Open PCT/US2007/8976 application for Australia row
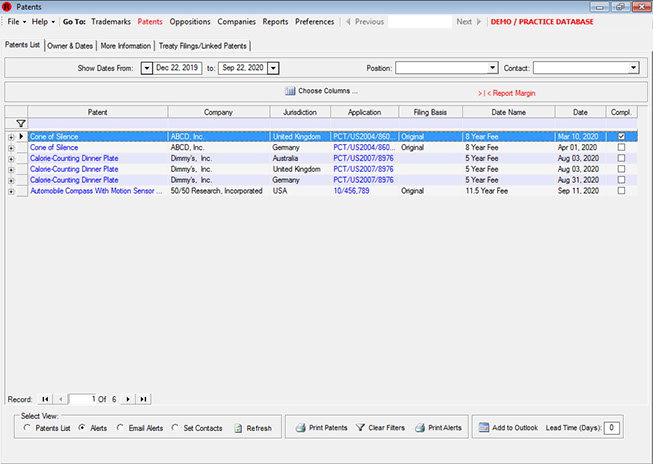 coord(363,157)
